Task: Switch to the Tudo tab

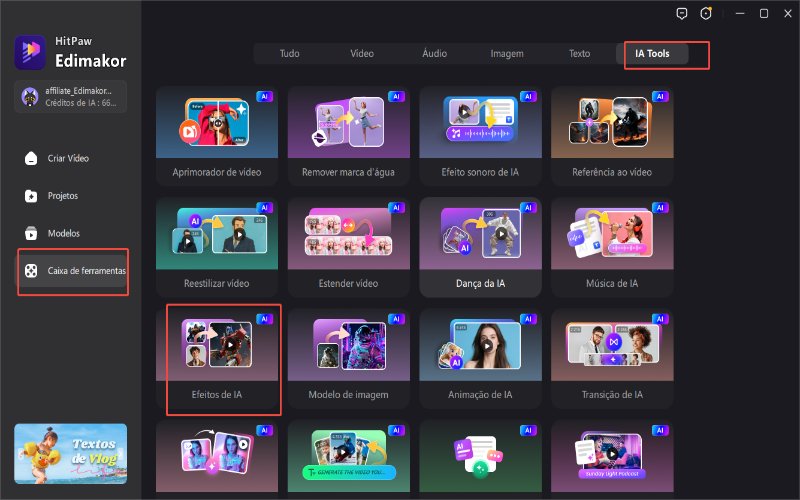Action: point(289,54)
